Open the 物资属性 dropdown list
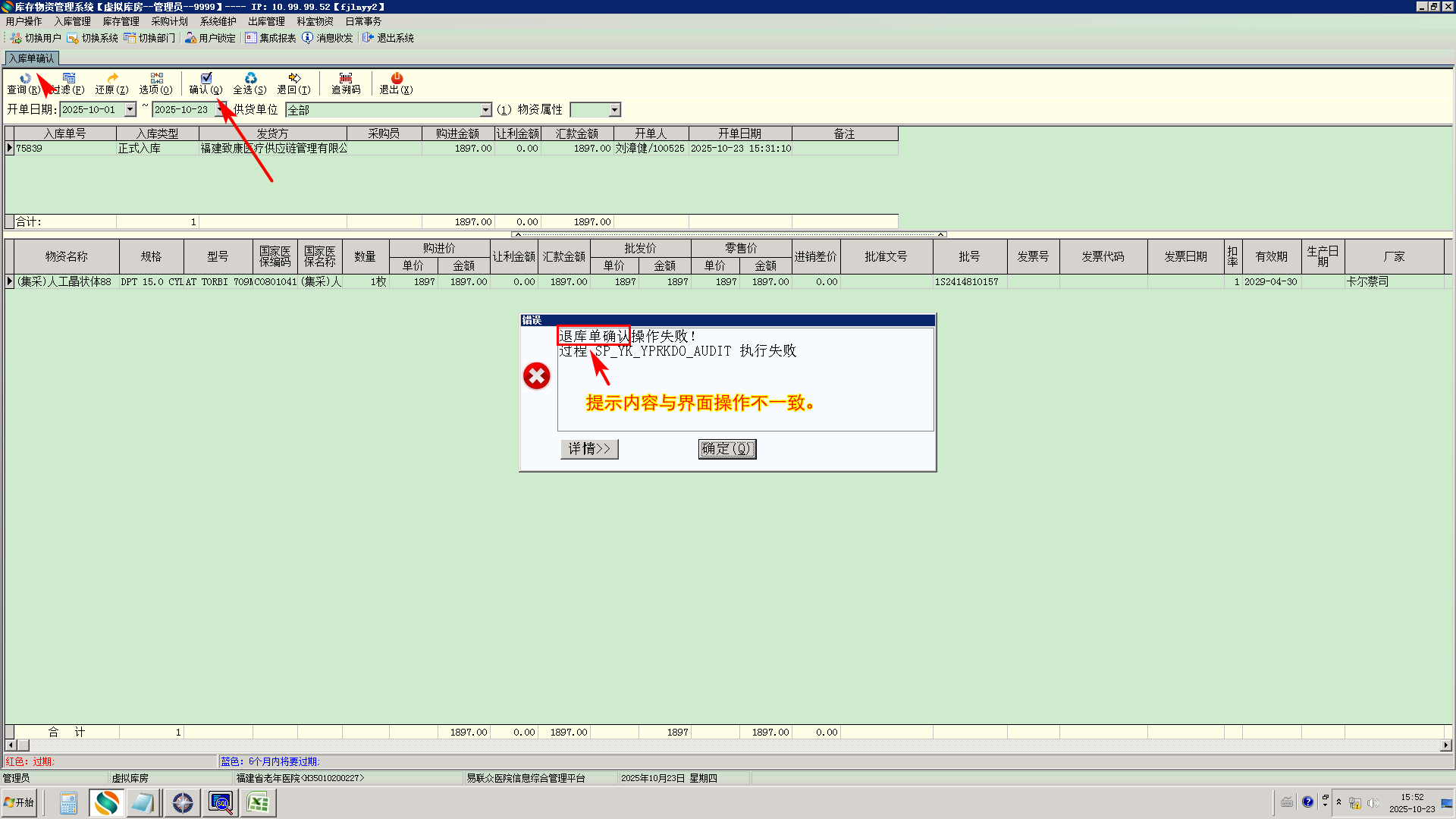The width and height of the screenshot is (1456, 819). [615, 111]
